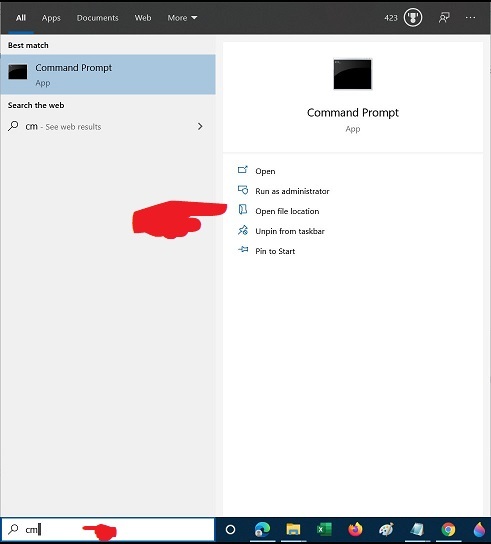Launch Firefox from the taskbar
Image resolution: width=491 pixels, height=544 pixels.
pos(355,529)
